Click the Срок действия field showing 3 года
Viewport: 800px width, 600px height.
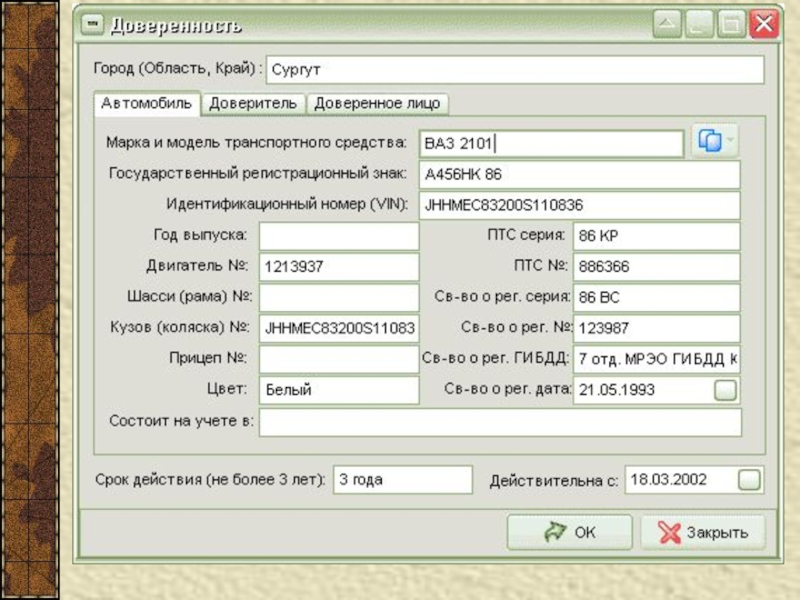click(402, 480)
